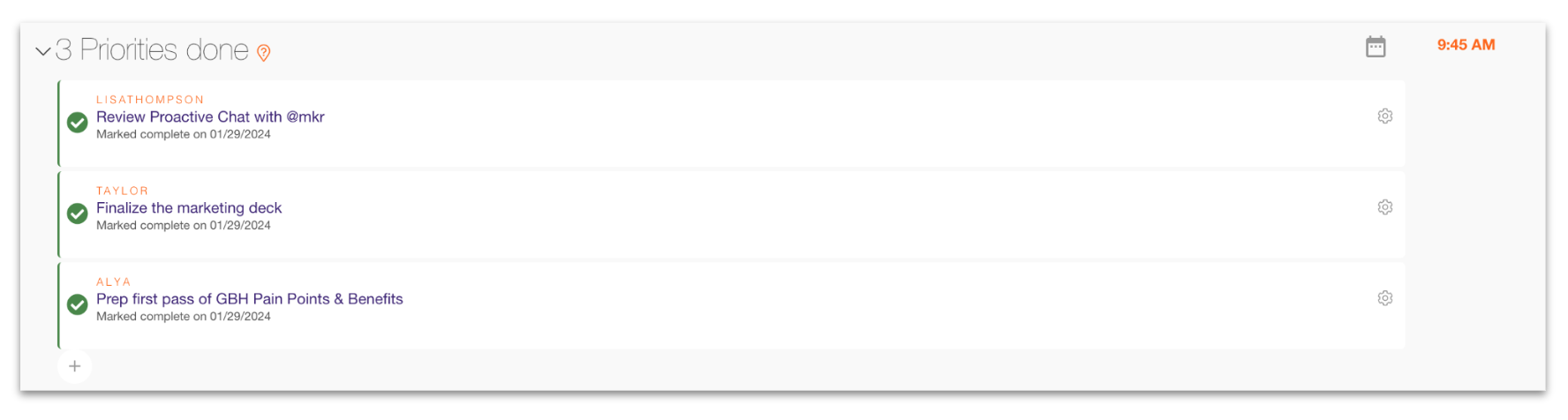The width and height of the screenshot is (1568, 420).
Task: Click the orange pin icon beside Priorities done
Action: (x=263, y=53)
